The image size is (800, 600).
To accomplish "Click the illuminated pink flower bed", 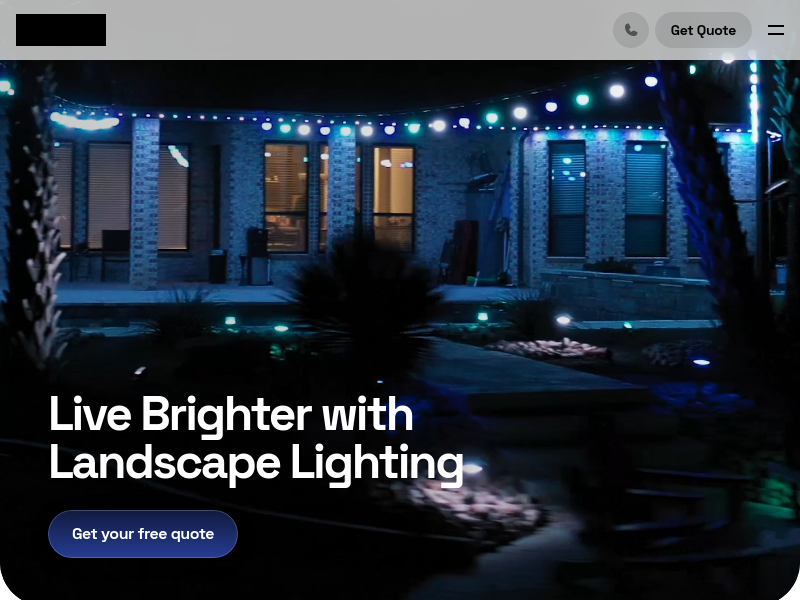I will (548, 348).
